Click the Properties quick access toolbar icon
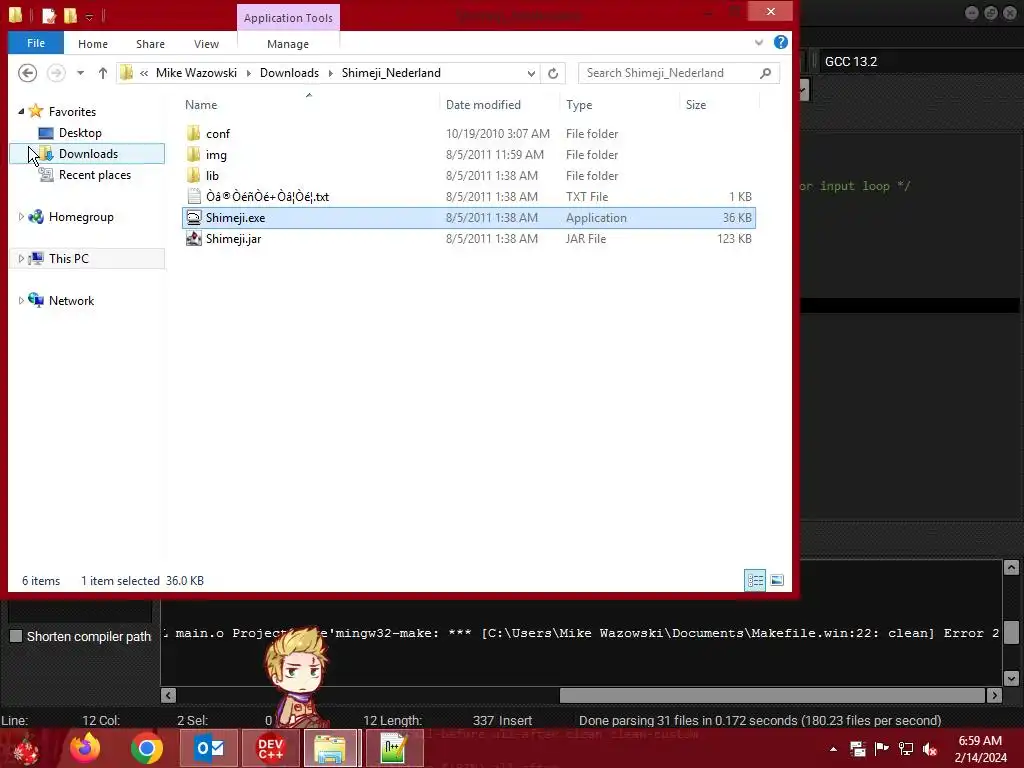 pos(49,15)
